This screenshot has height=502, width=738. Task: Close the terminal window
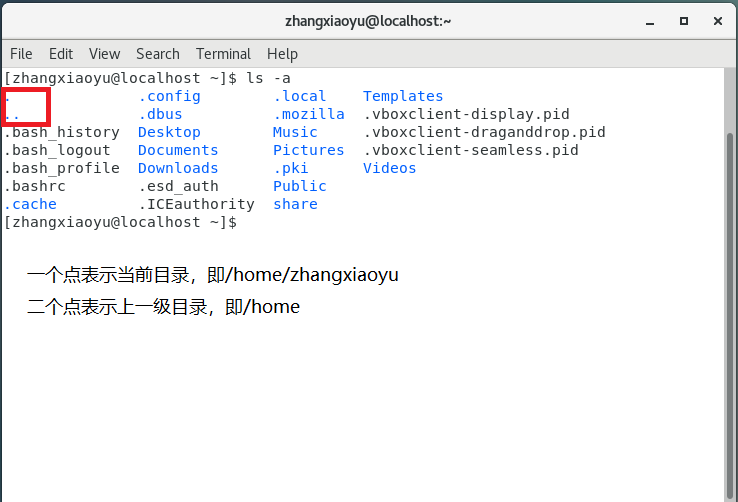(x=716, y=20)
